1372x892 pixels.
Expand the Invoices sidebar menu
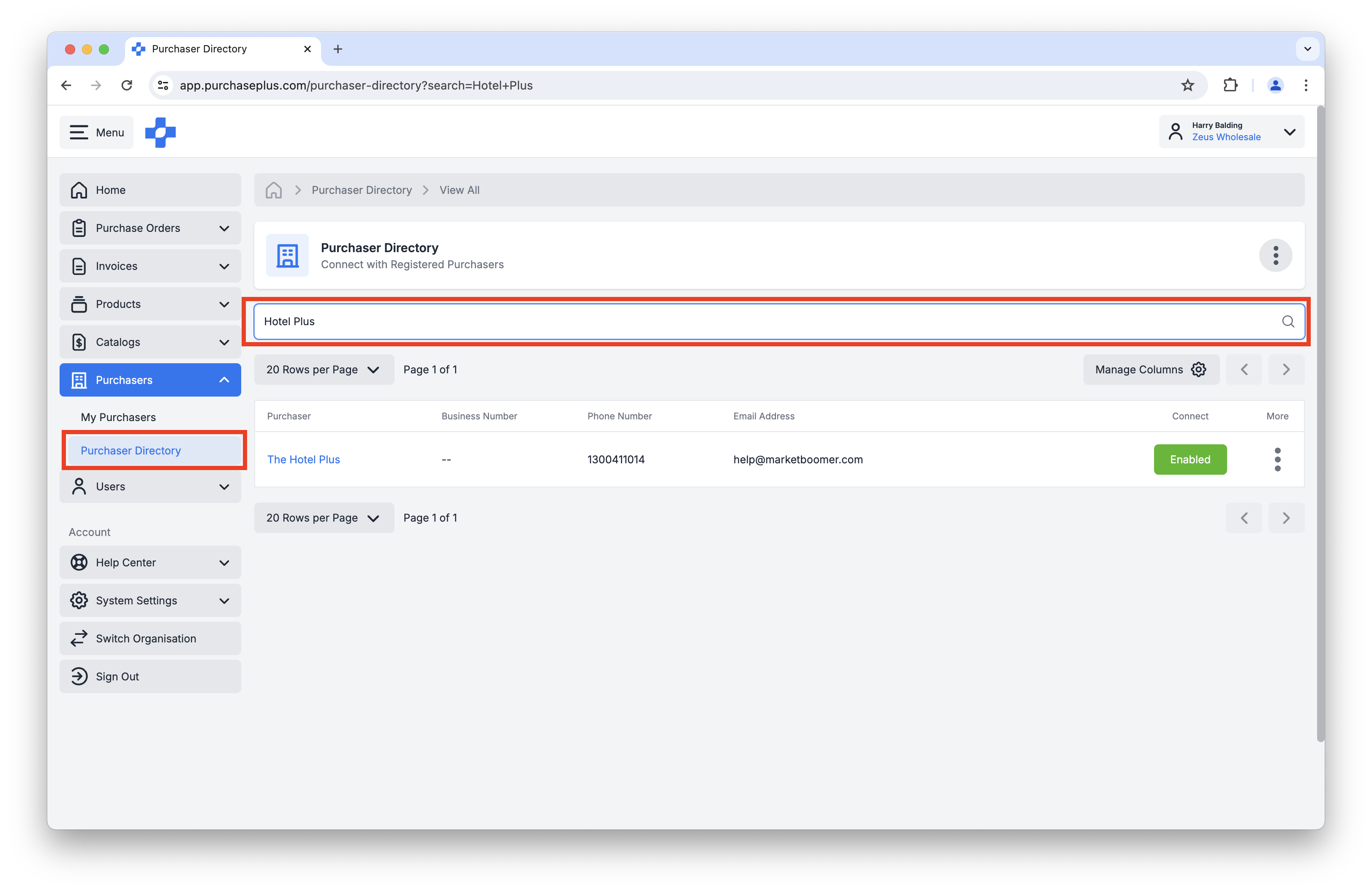(x=150, y=266)
